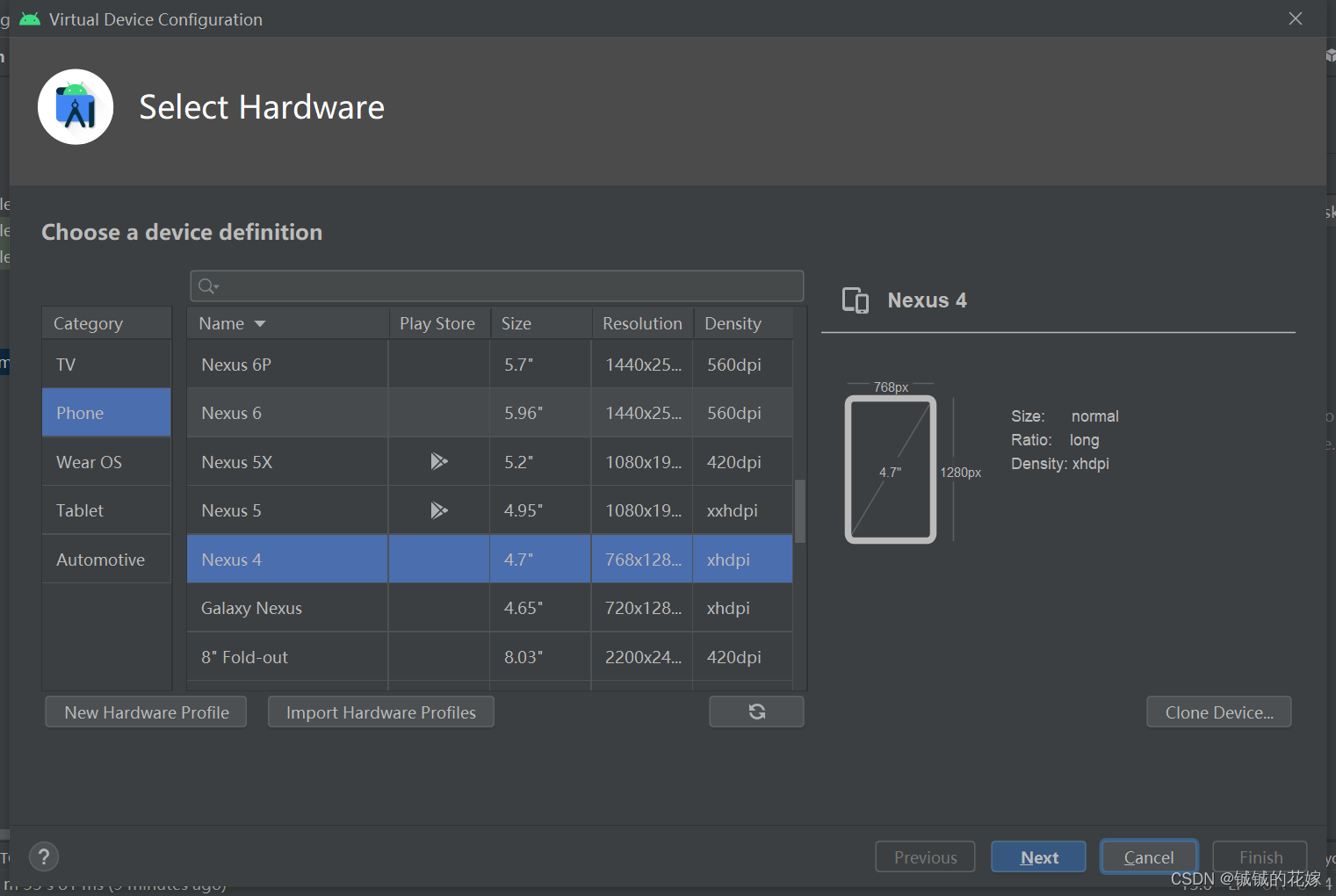This screenshot has height=896, width=1336.
Task: Sort devices using the Name column arrow
Action: tap(260, 324)
